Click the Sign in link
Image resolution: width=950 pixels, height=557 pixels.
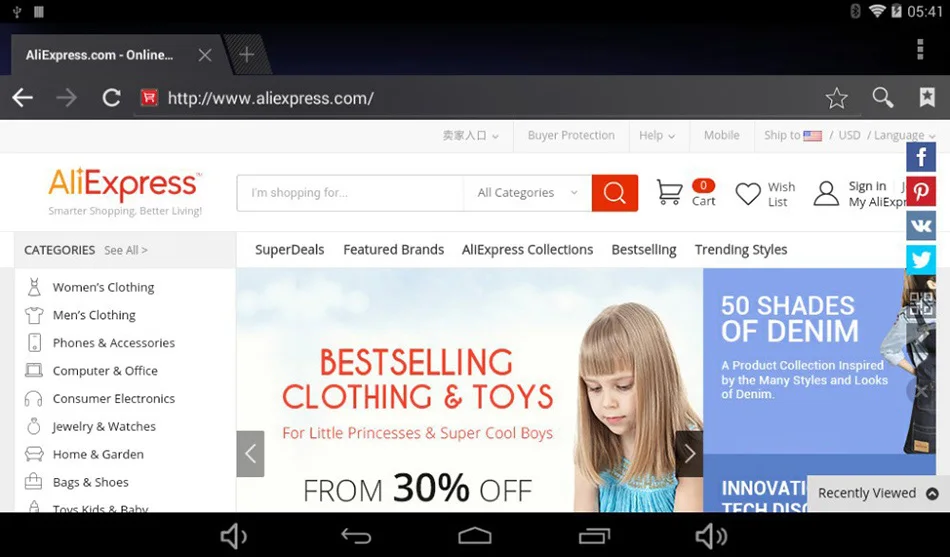click(867, 186)
